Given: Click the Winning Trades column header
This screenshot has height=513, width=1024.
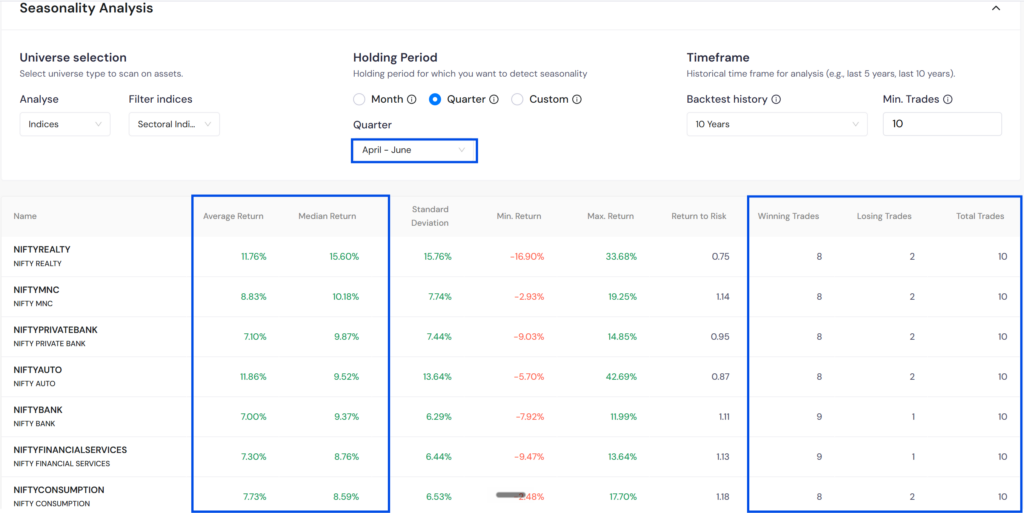Looking at the screenshot, I should tap(788, 216).
